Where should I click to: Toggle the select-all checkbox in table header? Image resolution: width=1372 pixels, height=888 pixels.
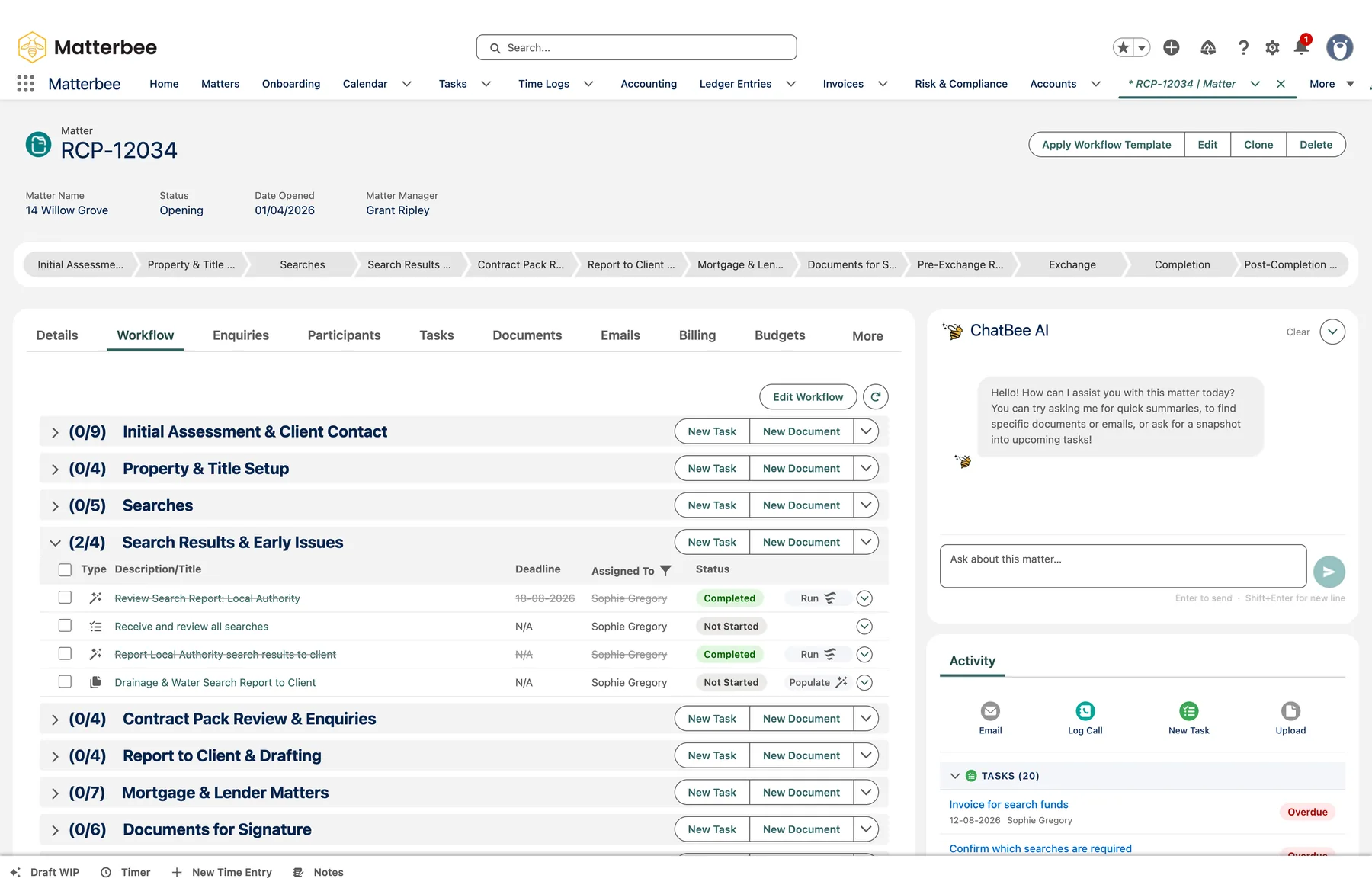65,569
